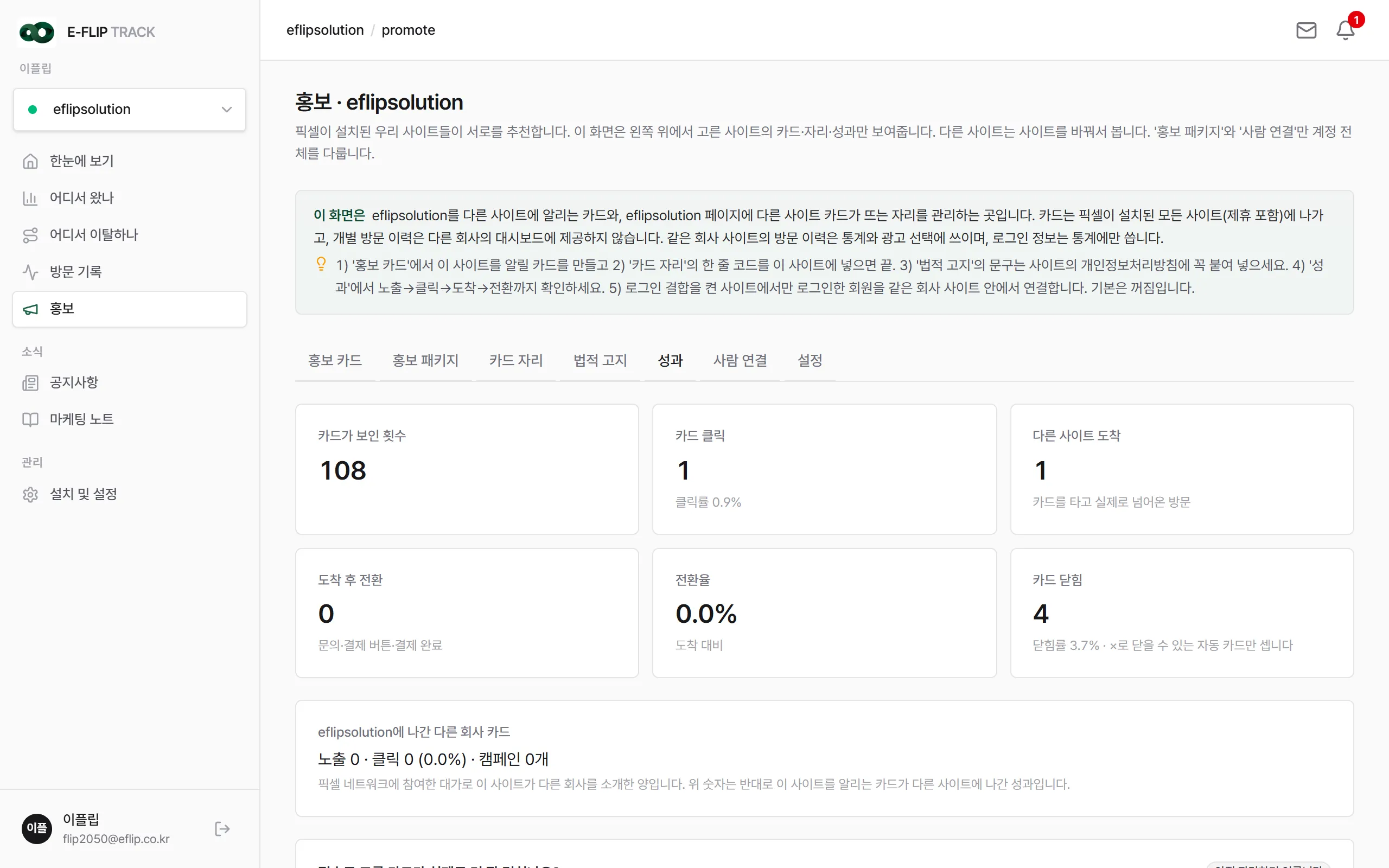The width and height of the screenshot is (1389, 868).
Task: Click the bar chart icon beside 어디서 왔나
Action: [x=30, y=198]
